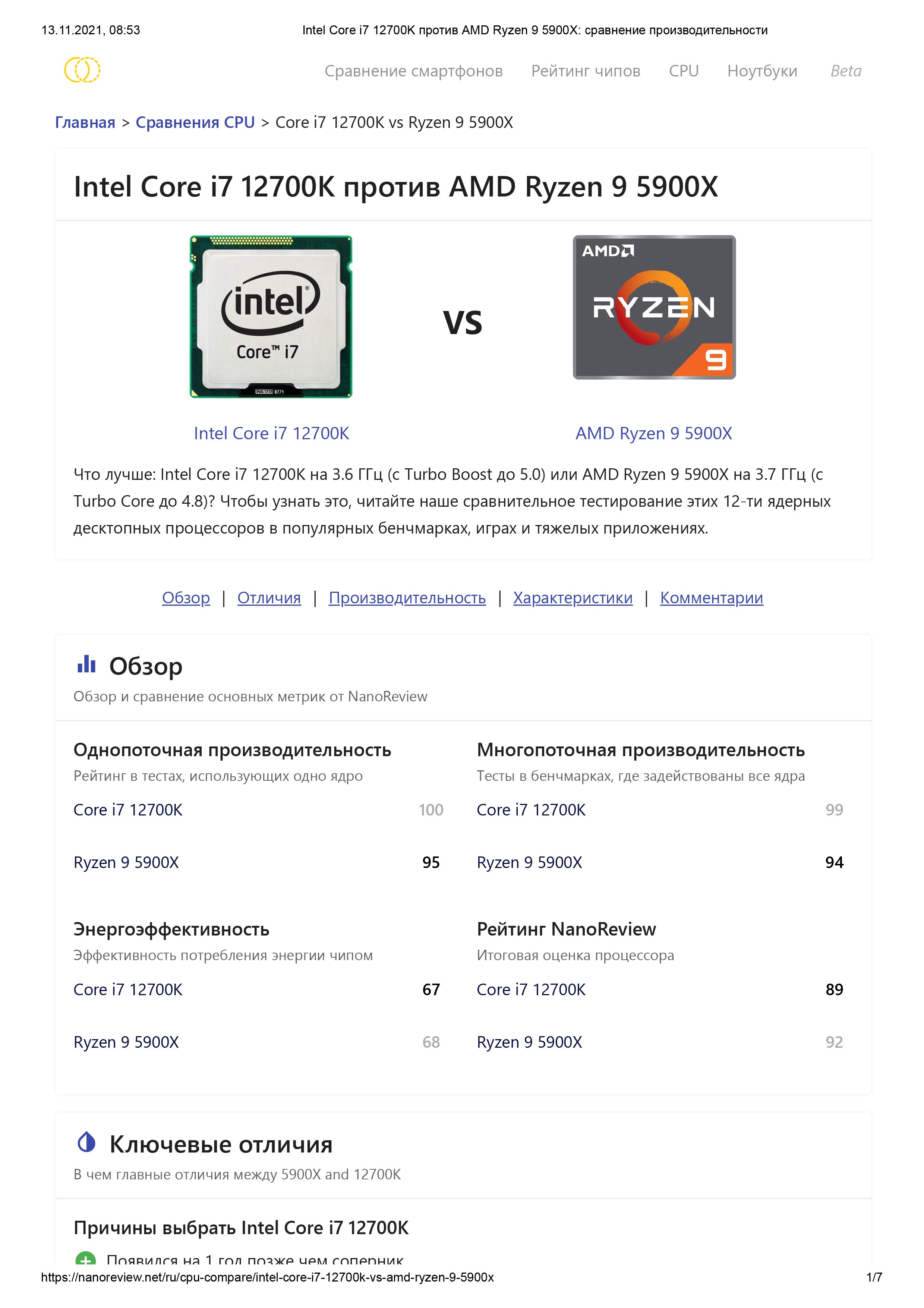Open the Intel Core i7 12700K title link
This screenshot has height=1308, width=924.
[x=271, y=434]
